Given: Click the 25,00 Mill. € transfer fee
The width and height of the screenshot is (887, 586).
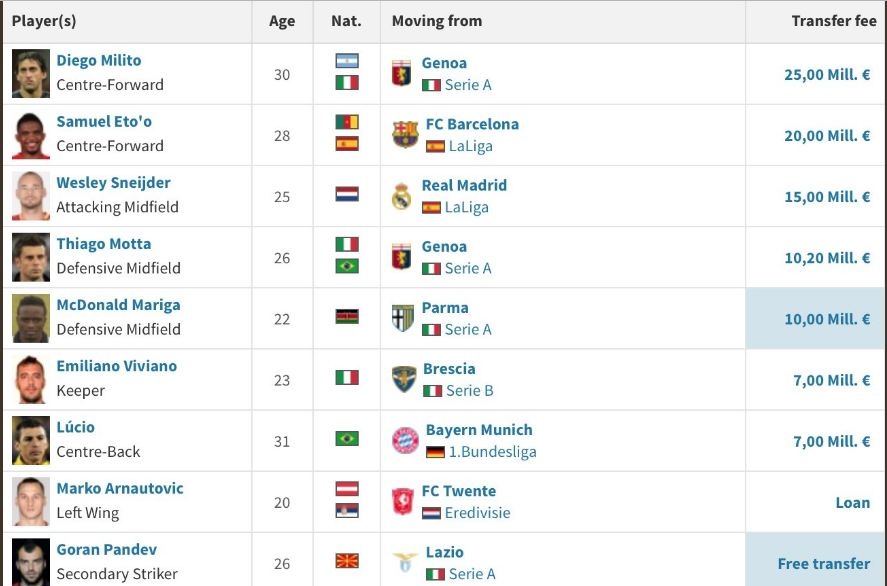Looking at the screenshot, I should (827, 75).
